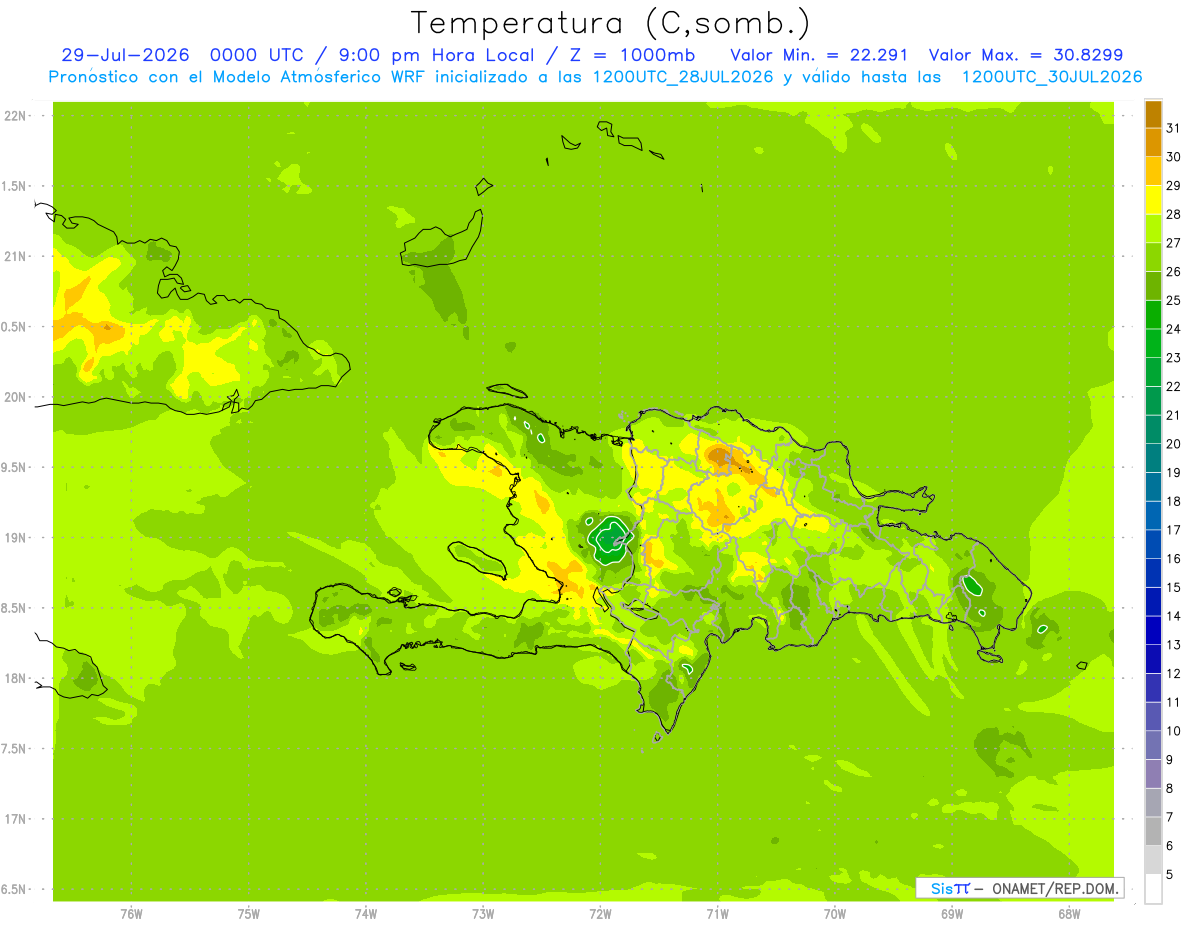The image size is (1200, 927).
Task: Click the dark blue legend swatch between 12 and 13
Action: 1153,660
